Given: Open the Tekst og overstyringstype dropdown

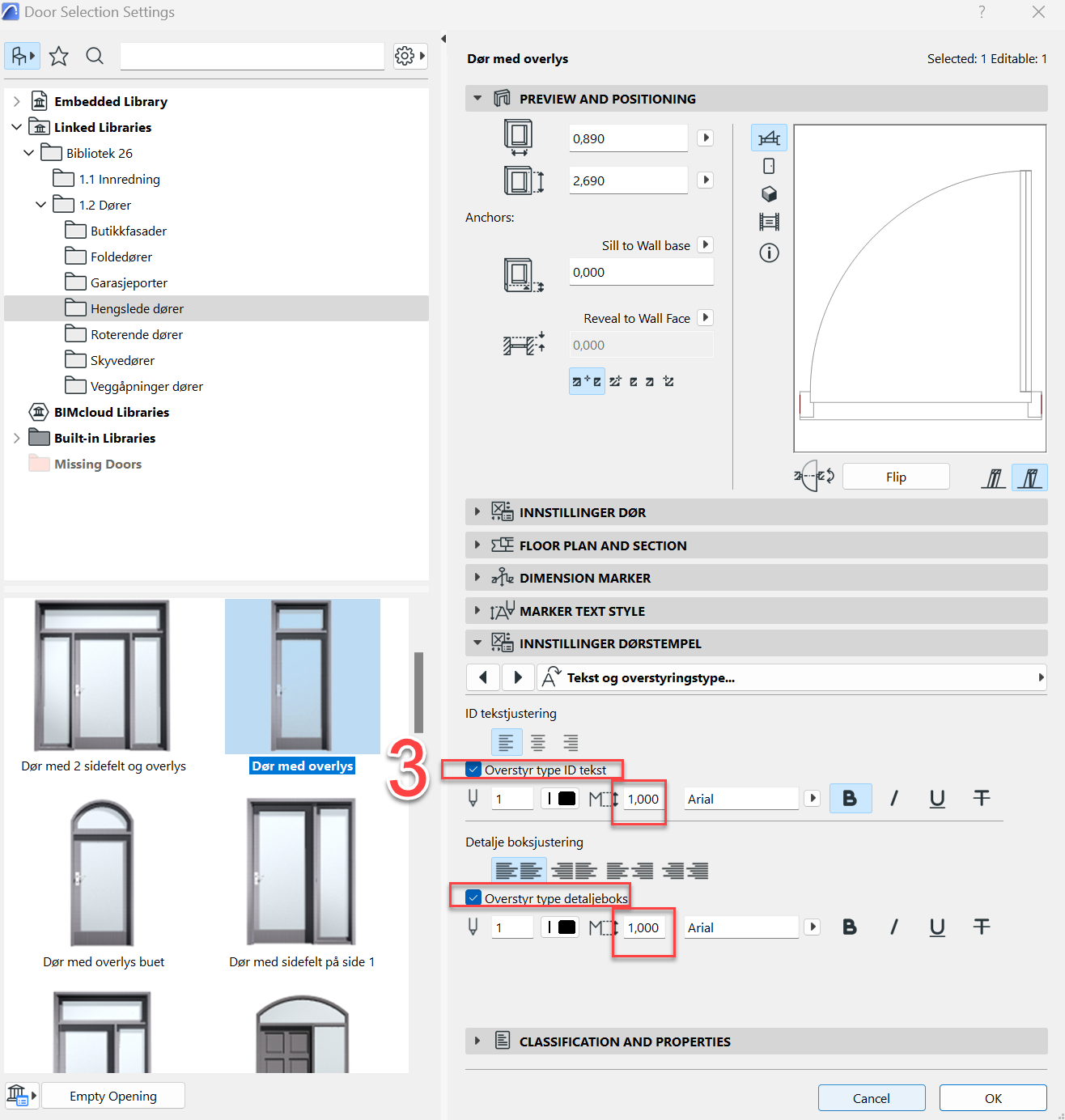Looking at the screenshot, I should (x=793, y=677).
